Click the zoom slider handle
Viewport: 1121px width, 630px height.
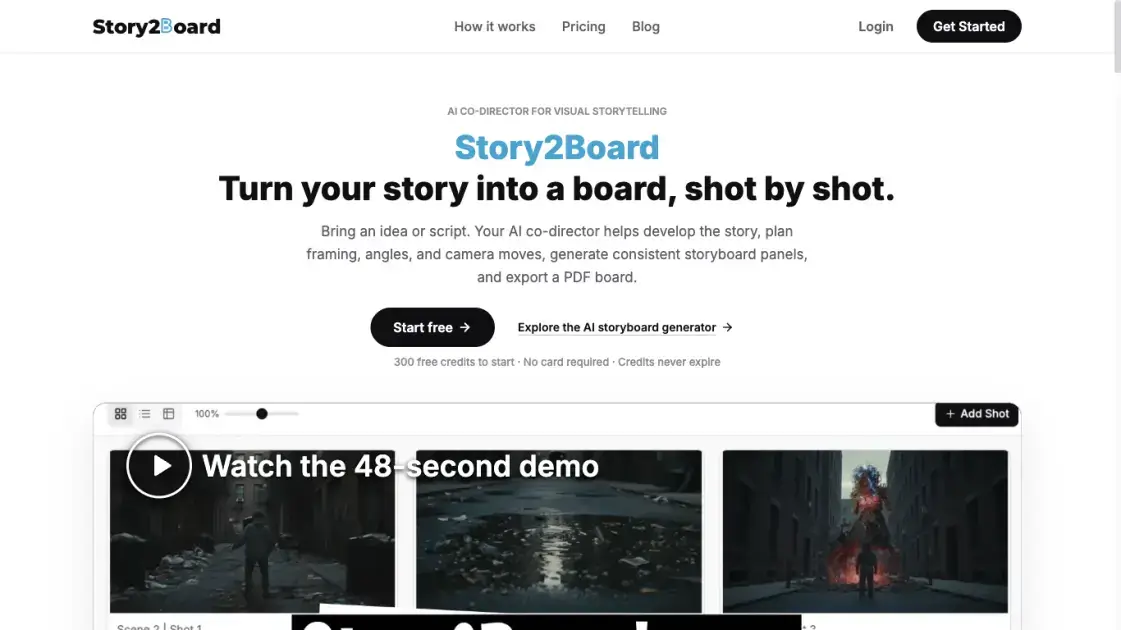[262, 414]
